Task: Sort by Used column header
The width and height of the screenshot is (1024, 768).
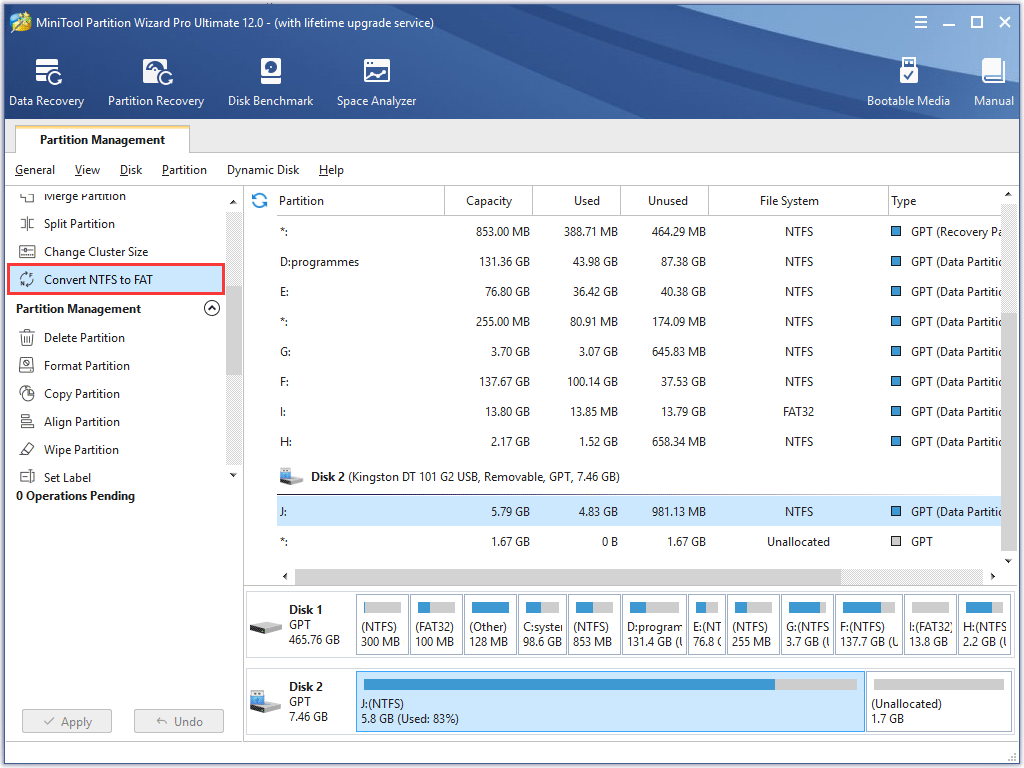Action: coord(577,200)
